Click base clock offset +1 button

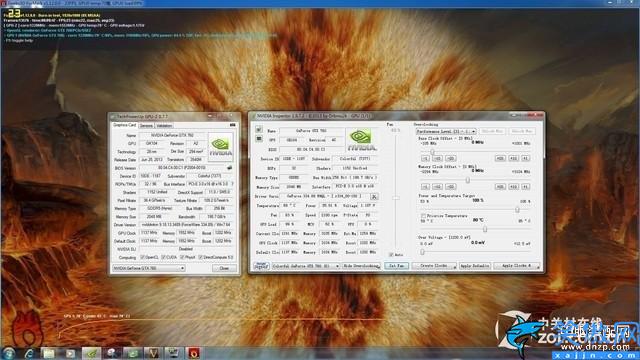tap(526, 158)
